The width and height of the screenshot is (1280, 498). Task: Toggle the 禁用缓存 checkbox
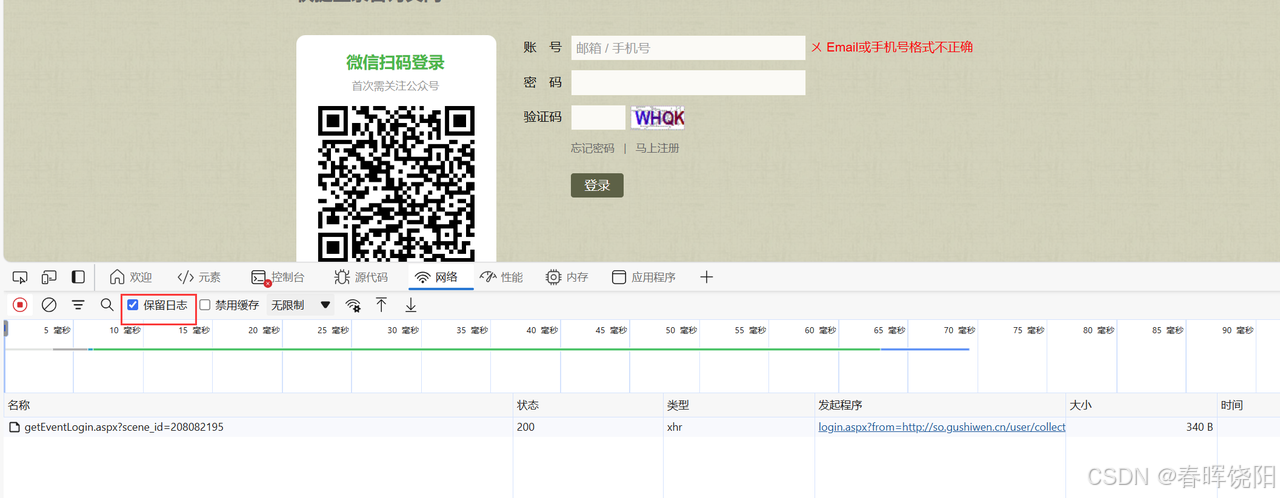205,305
